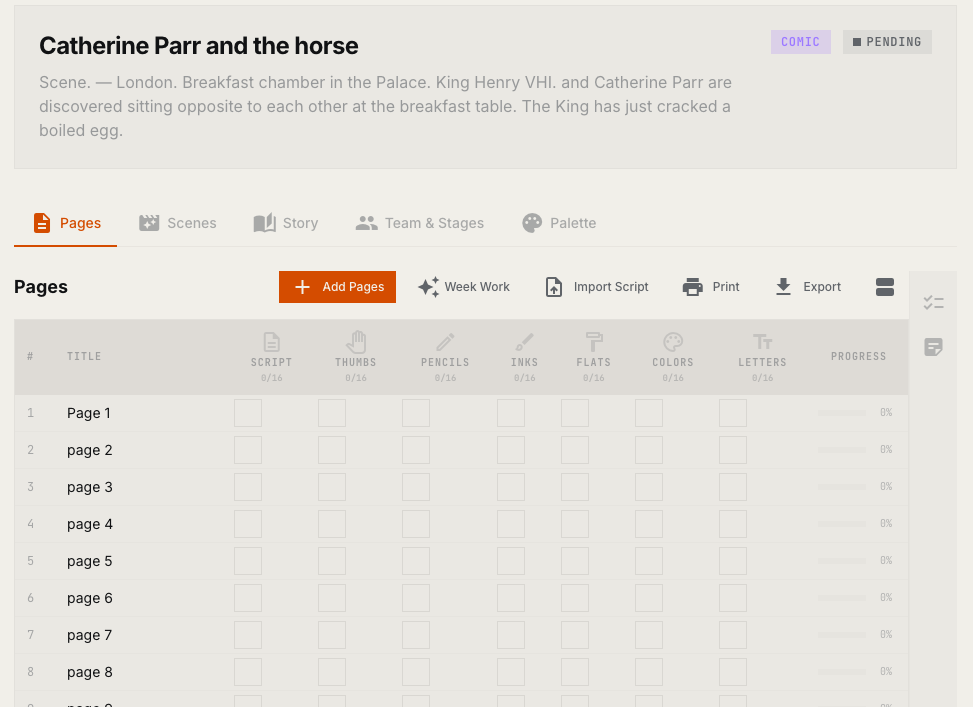Click the Colors palette column icon
This screenshot has width=973, height=707.
673,342
